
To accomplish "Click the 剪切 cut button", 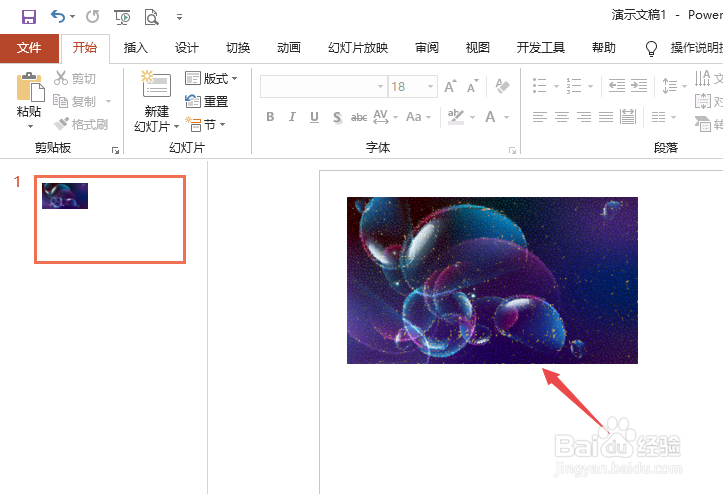I will pyautogui.click(x=75, y=78).
